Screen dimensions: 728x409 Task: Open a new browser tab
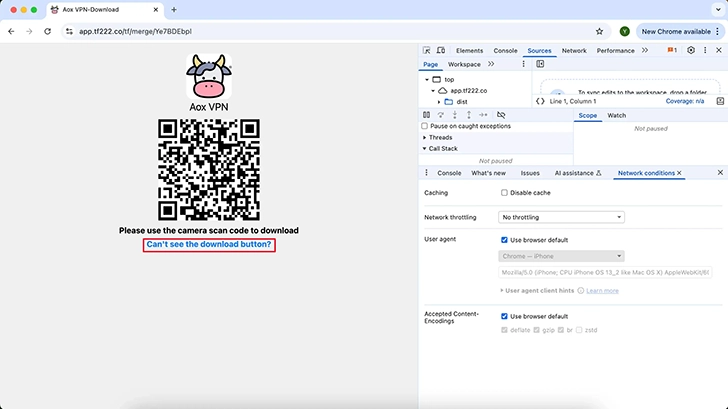click(174, 9)
